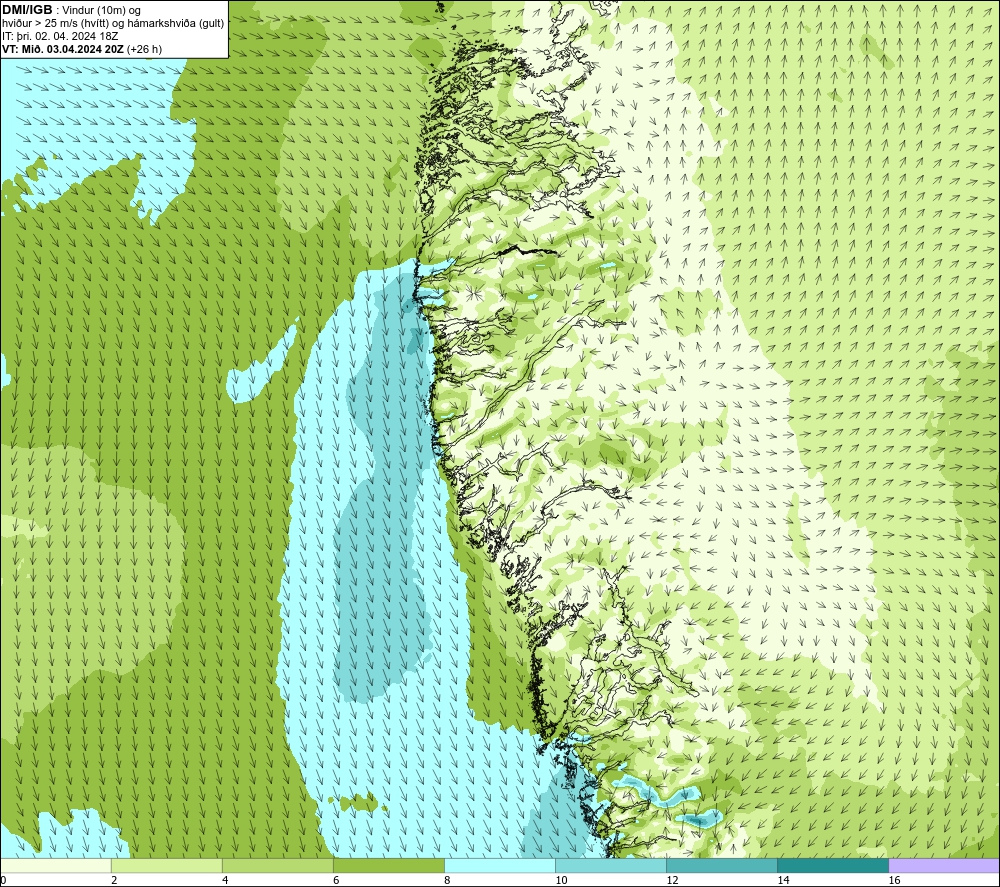Click the 'Vindur (10m) og' label
1000x887 pixels.
[x=101, y=11]
